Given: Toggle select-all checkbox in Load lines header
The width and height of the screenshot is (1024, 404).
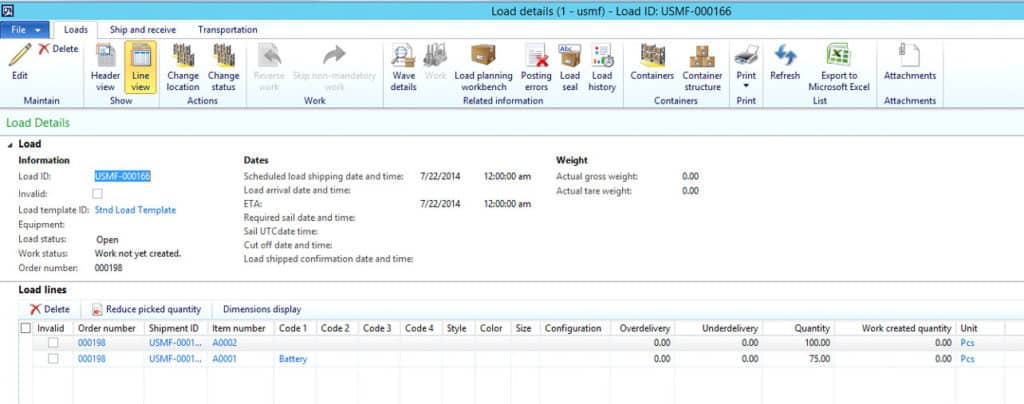Looking at the screenshot, I should click(25, 328).
